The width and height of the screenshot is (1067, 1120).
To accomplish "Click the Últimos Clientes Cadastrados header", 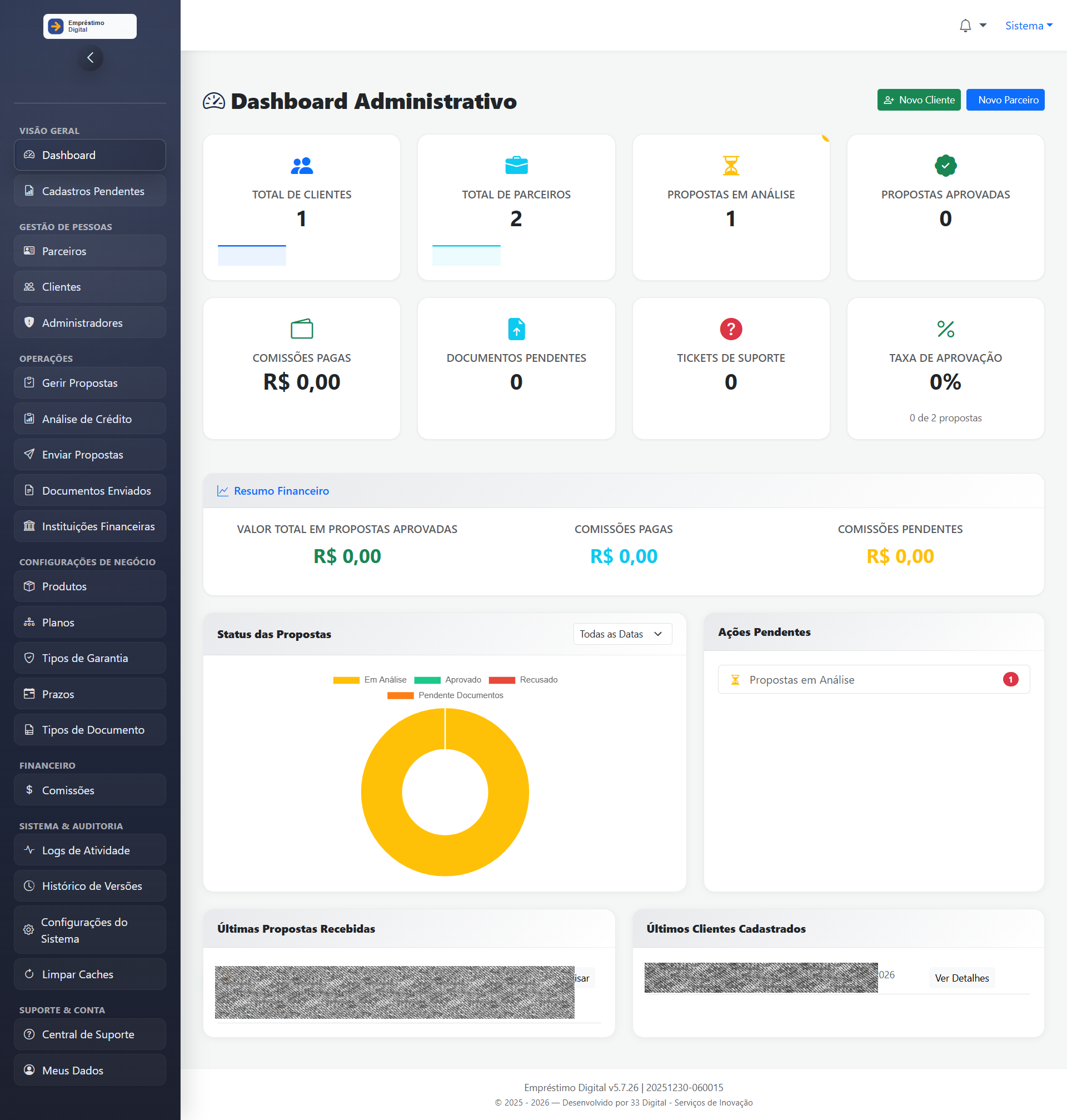I will (726, 928).
